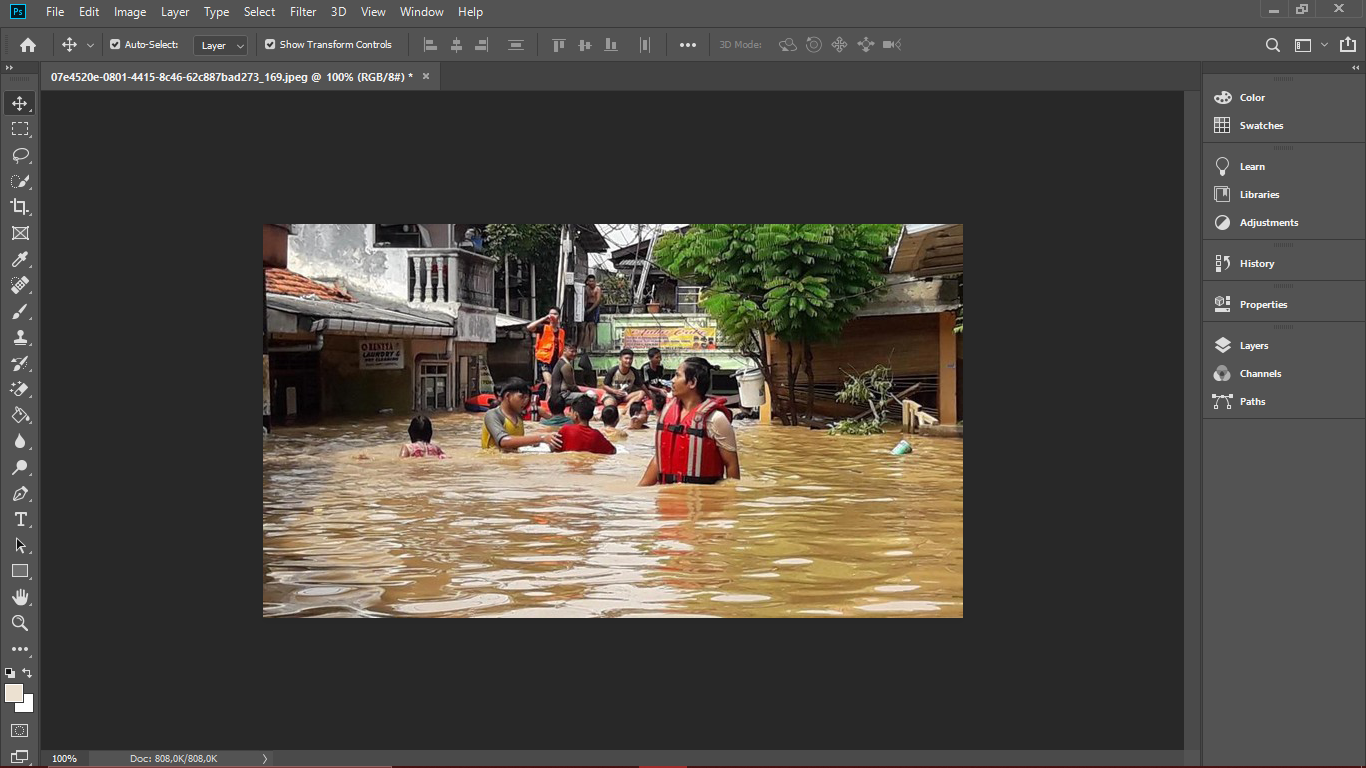Toggle Quick Mask mode button
The width and height of the screenshot is (1366, 768).
[x=20, y=731]
